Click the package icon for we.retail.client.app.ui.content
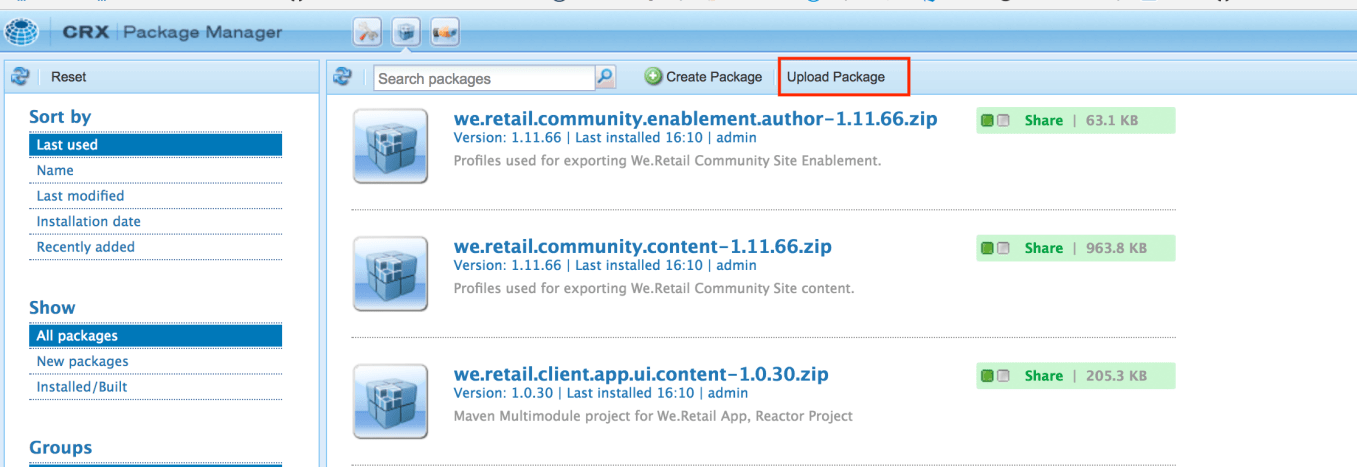Viewport: 1357px width, 467px height. [x=390, y=401]
